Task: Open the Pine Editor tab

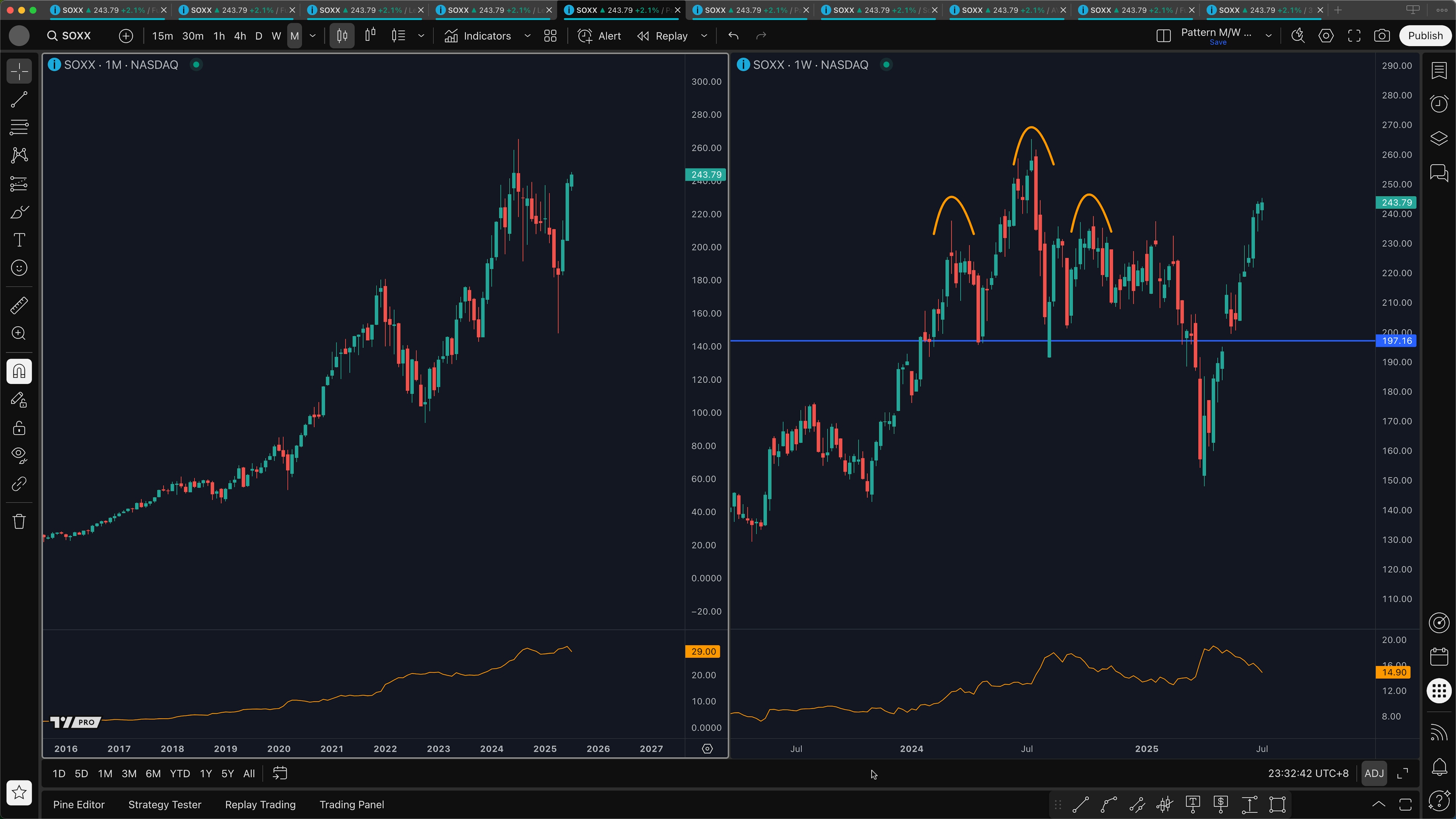Action: pos(78,804)
